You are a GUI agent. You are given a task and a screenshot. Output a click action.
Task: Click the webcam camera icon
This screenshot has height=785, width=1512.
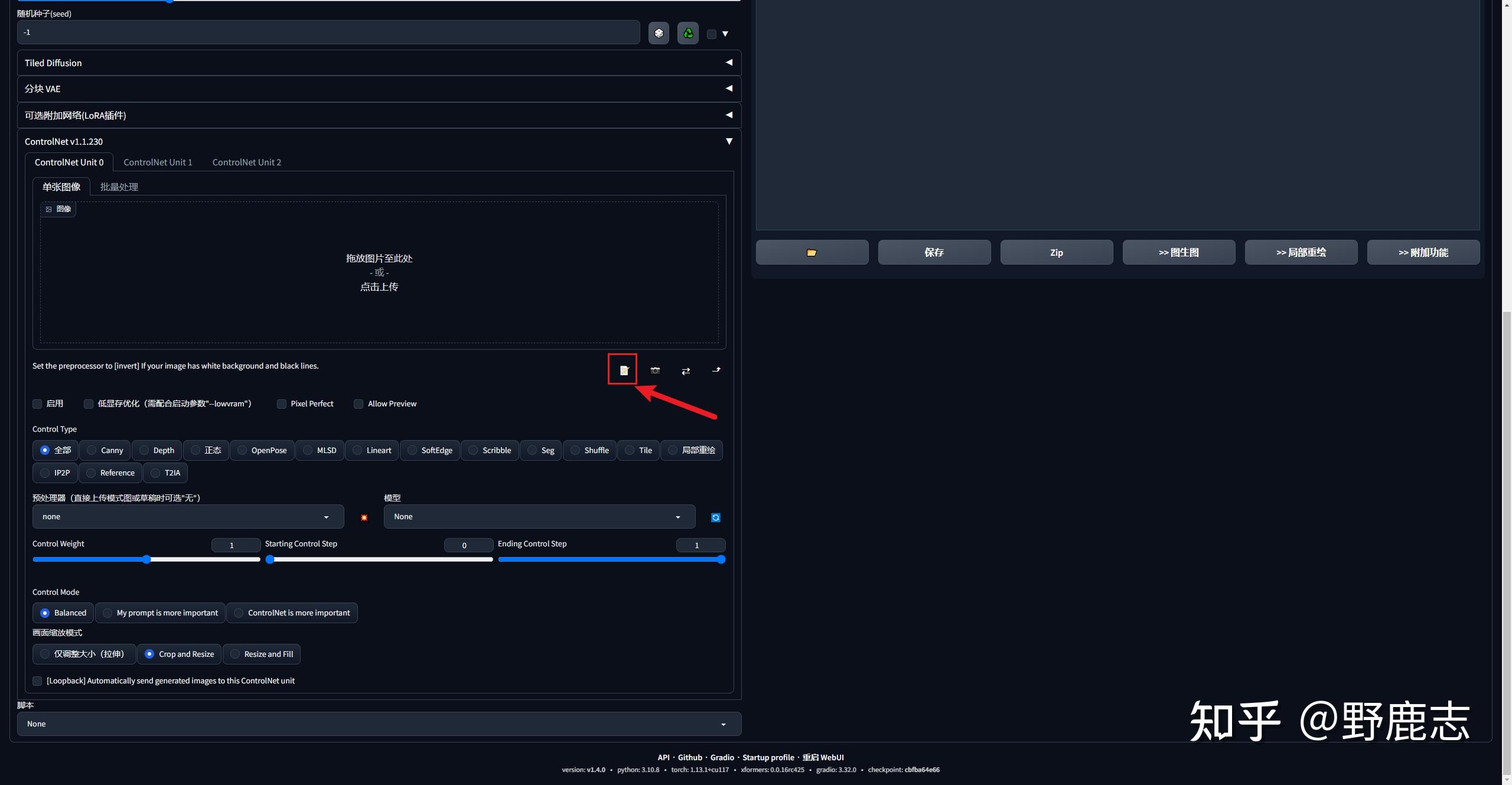[655, 370]
